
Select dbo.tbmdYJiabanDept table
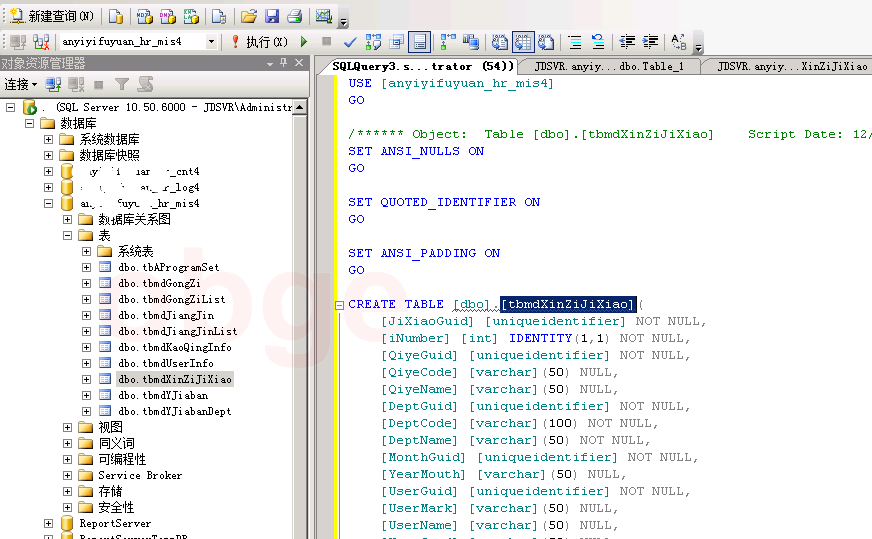[175, 412]
